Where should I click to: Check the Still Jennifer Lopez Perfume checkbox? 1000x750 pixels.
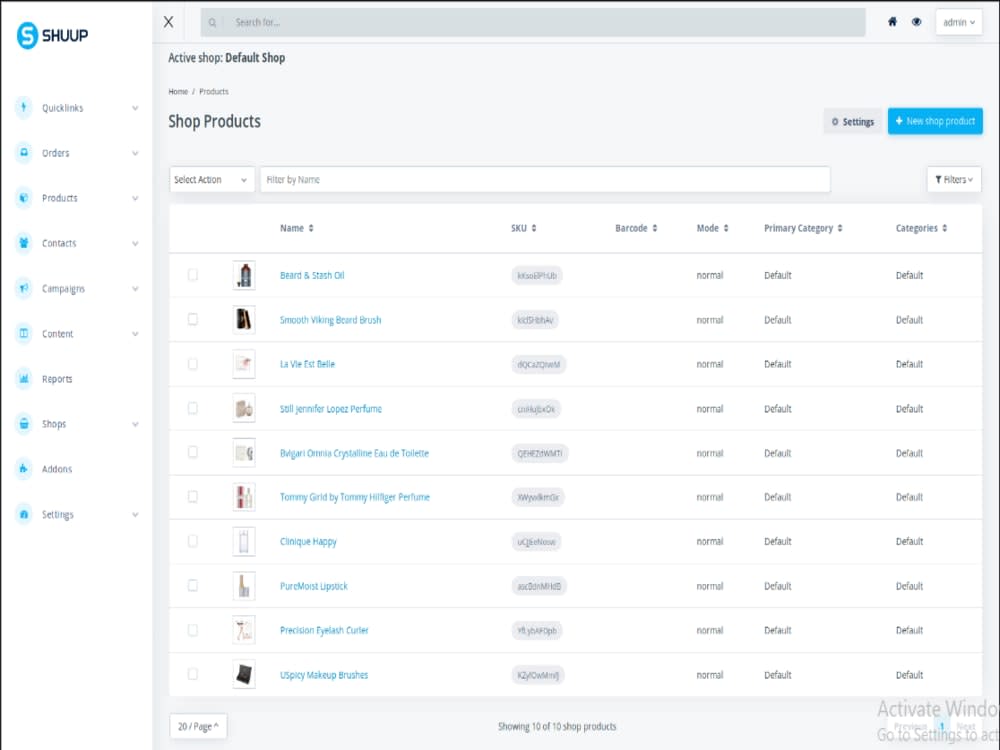click(x=193, y=408)
